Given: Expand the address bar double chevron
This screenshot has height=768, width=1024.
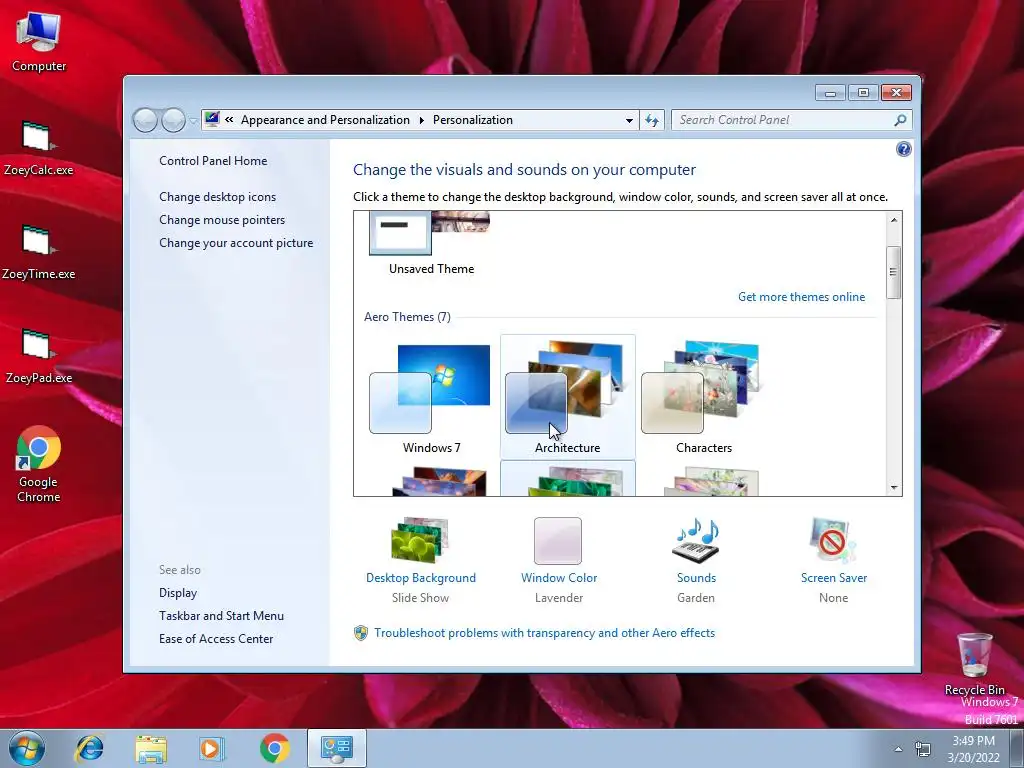Looking at the screenshot, I should point(229,120).
